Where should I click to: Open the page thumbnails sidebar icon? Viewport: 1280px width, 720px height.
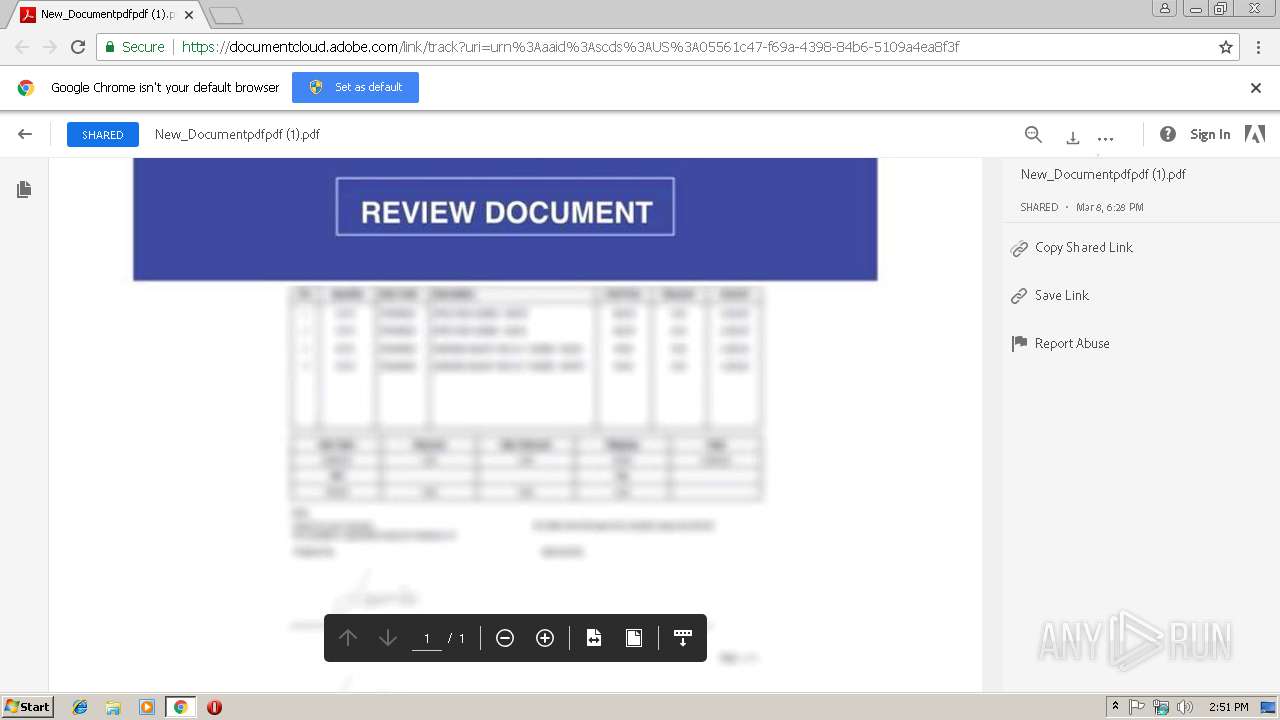24,189
